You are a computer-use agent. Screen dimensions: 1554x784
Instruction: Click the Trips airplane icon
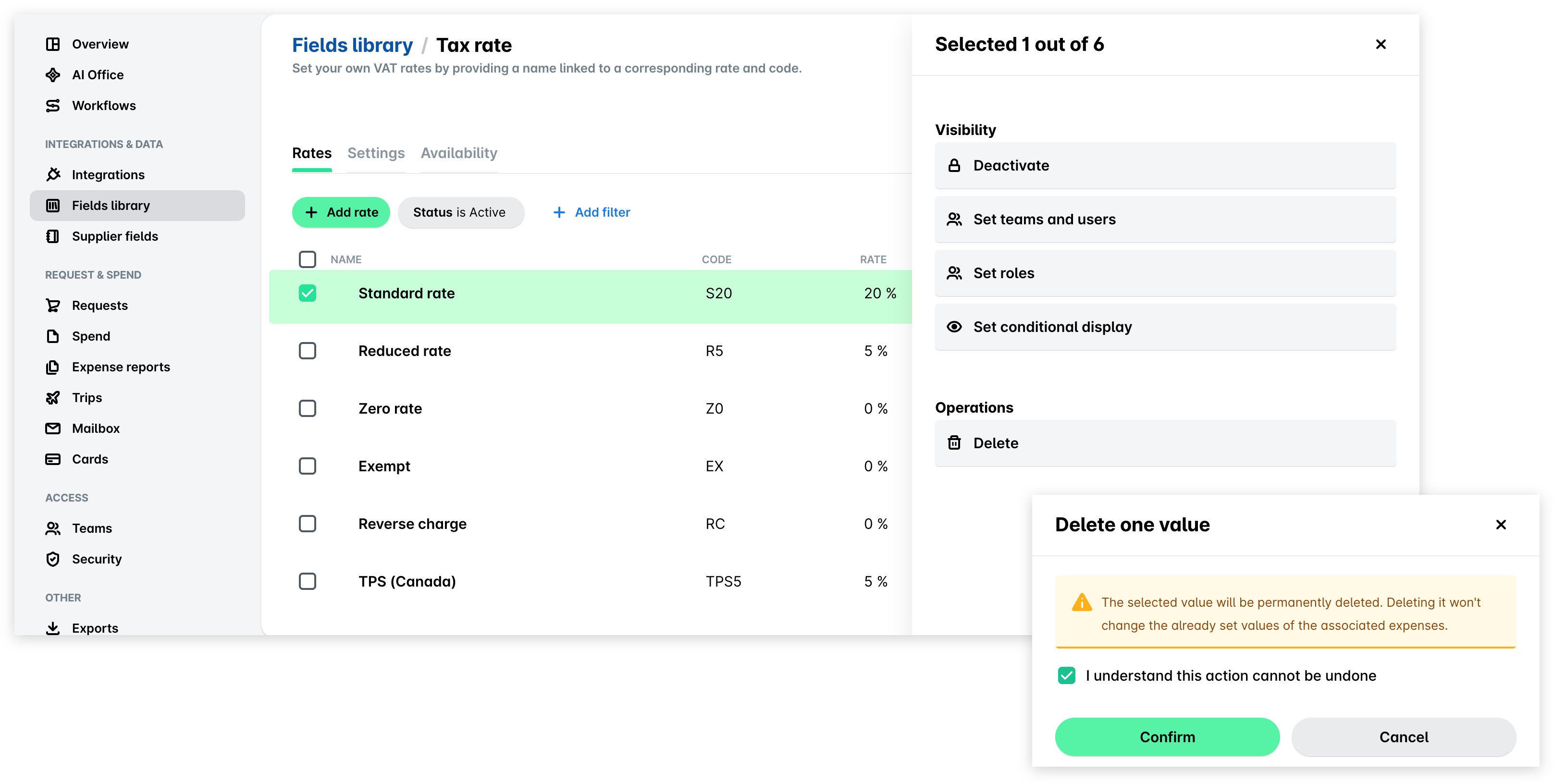coord(53,397)
